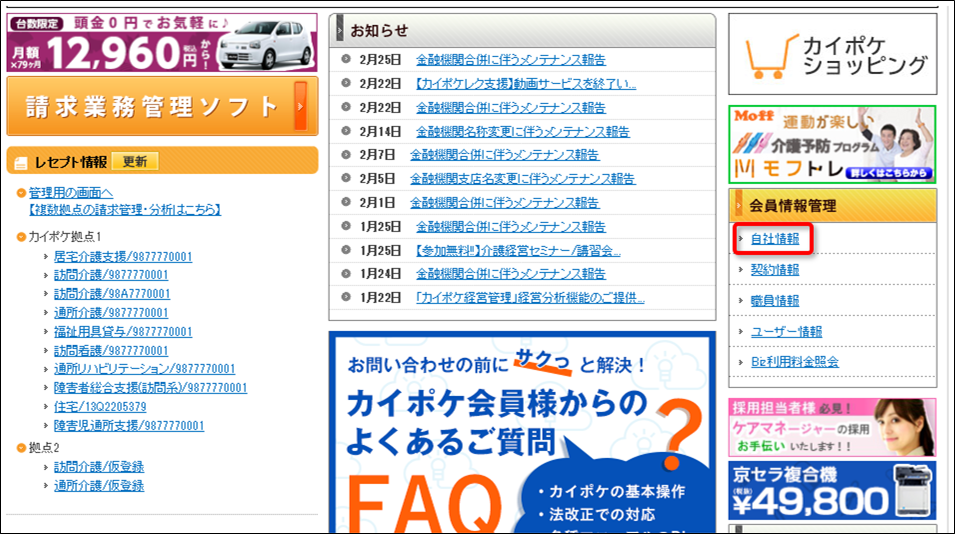Open the 2月7日 maintenance report notice
This screenshot has width=955, height=534.
[x=504, y=155]
